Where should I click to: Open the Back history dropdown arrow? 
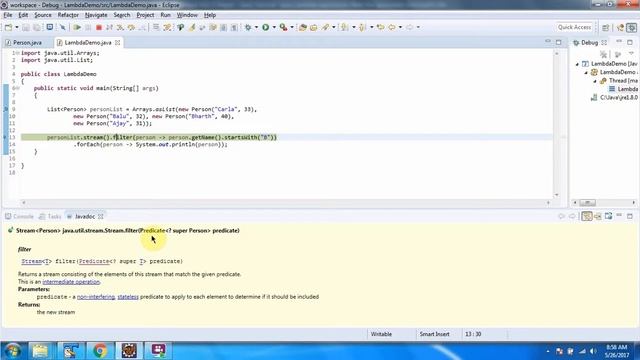pyautogui.click(x=400, y=27)
